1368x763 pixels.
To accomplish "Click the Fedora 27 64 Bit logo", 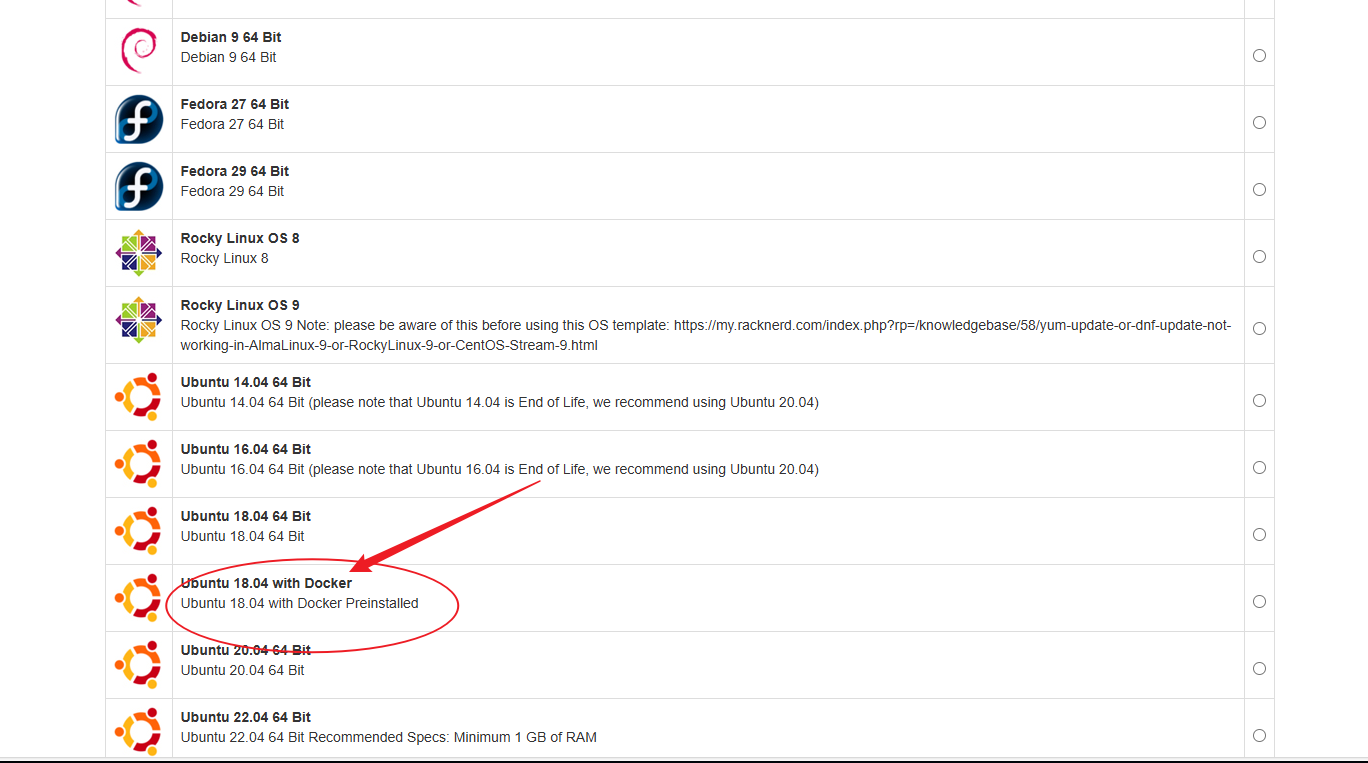I will [138, 119].
